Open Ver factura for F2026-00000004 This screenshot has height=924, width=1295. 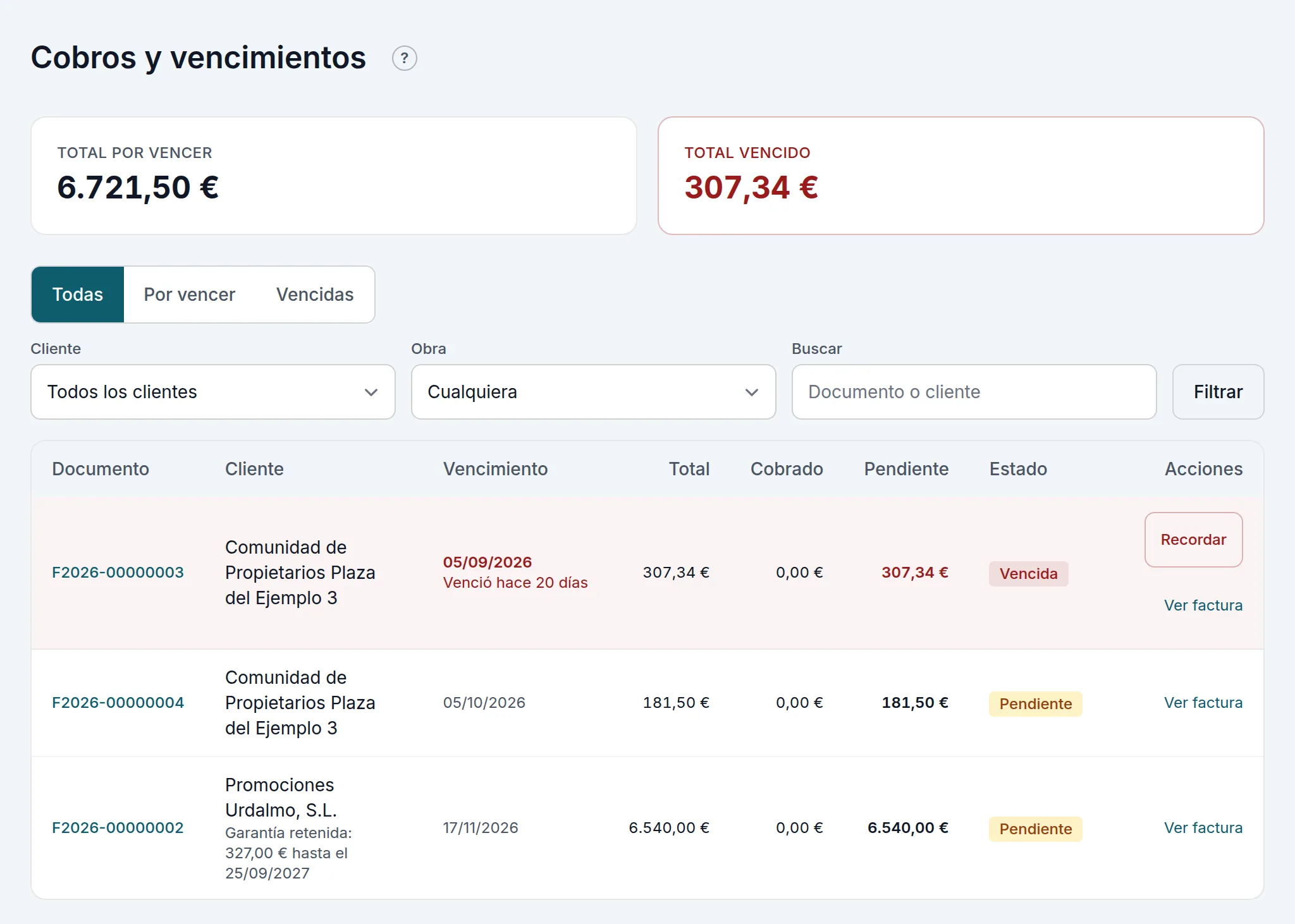point(1203,703)
